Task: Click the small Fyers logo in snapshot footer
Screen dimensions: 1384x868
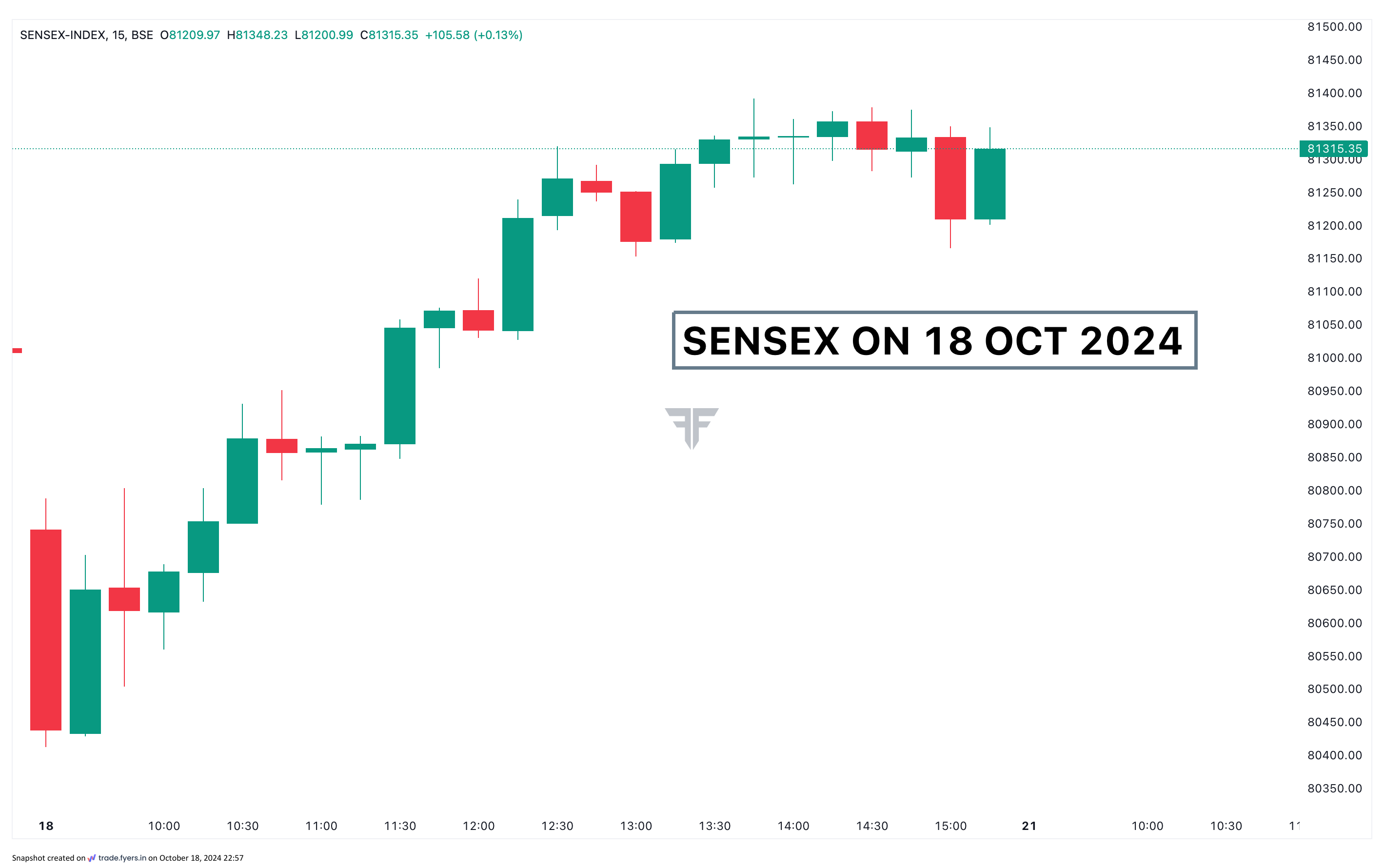Action: [92, 858]
